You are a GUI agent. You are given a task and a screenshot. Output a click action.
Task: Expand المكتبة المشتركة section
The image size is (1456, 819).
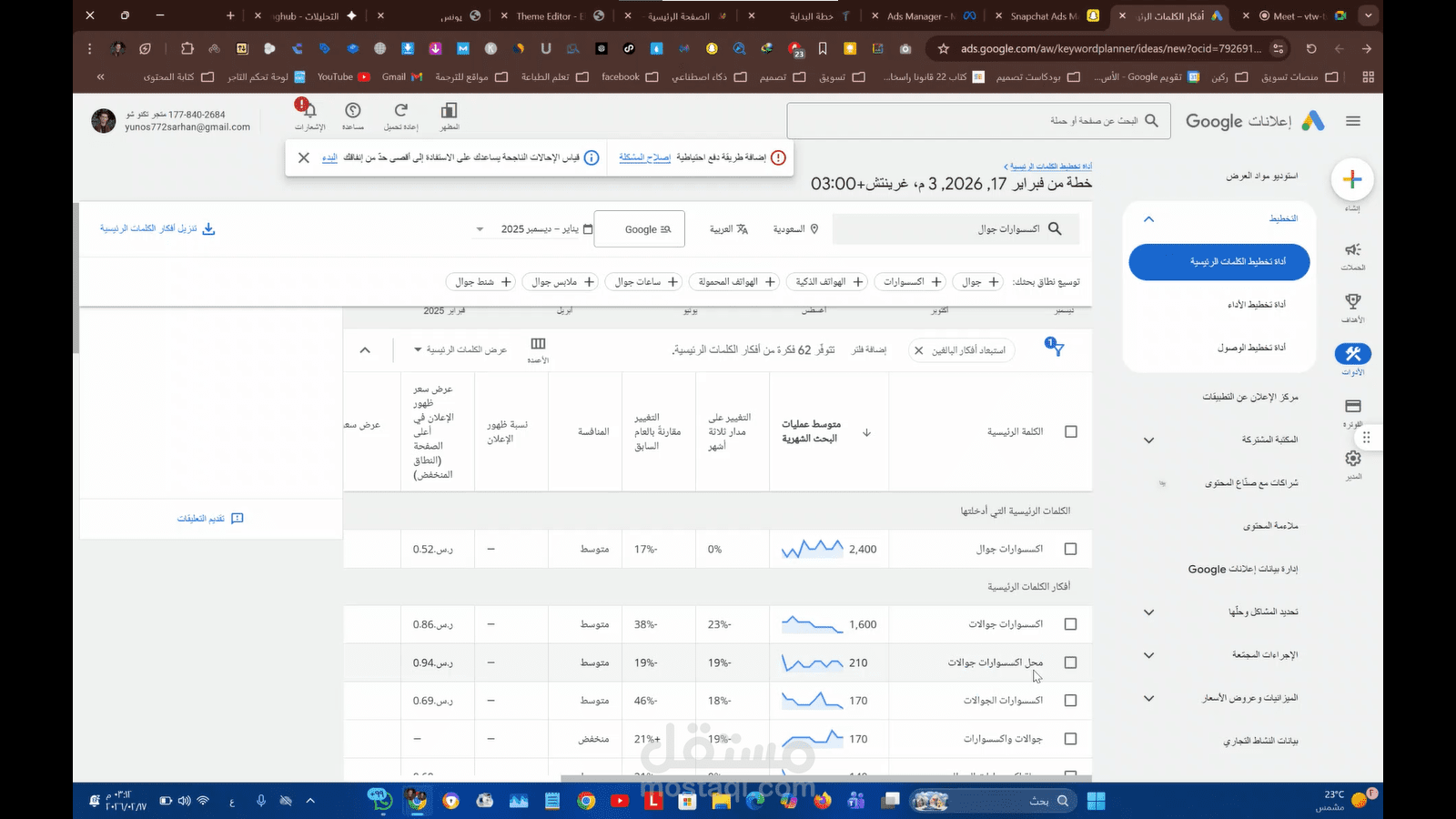point(1148,440)
